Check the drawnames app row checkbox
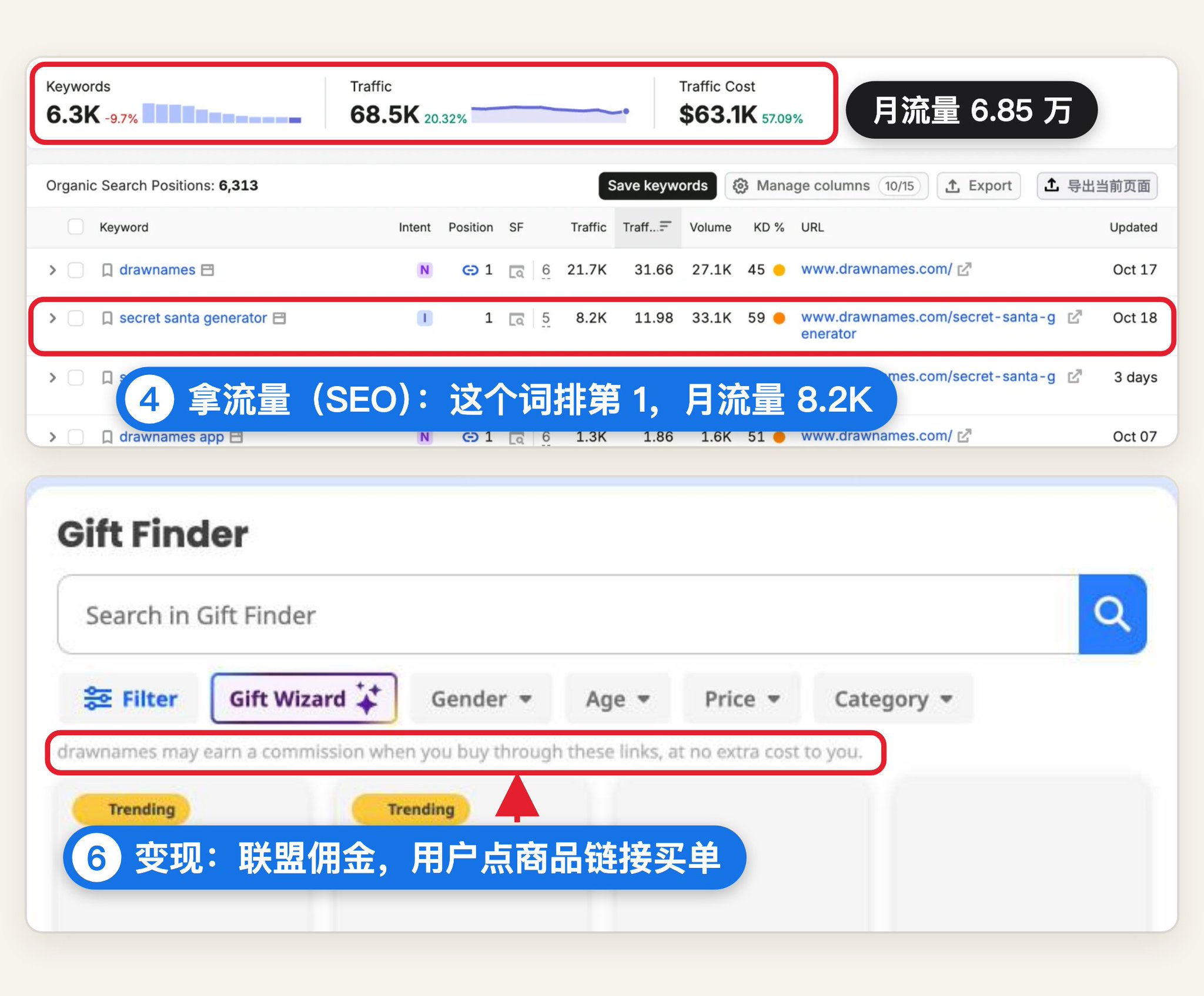Image resolution: width=1204 pixels, height=996 pixels. (76, 437)
